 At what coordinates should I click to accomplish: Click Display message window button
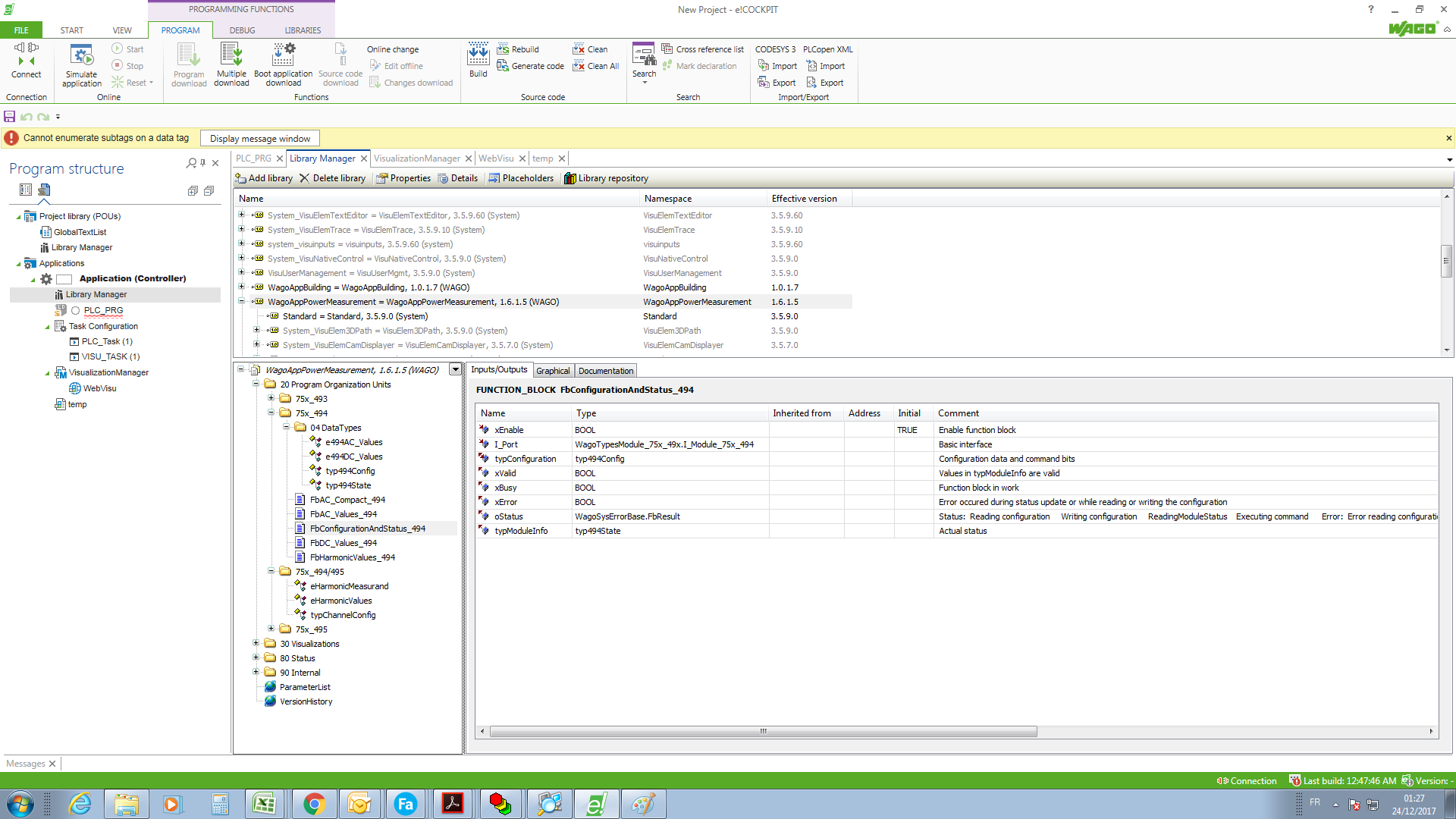coord(260,139)
